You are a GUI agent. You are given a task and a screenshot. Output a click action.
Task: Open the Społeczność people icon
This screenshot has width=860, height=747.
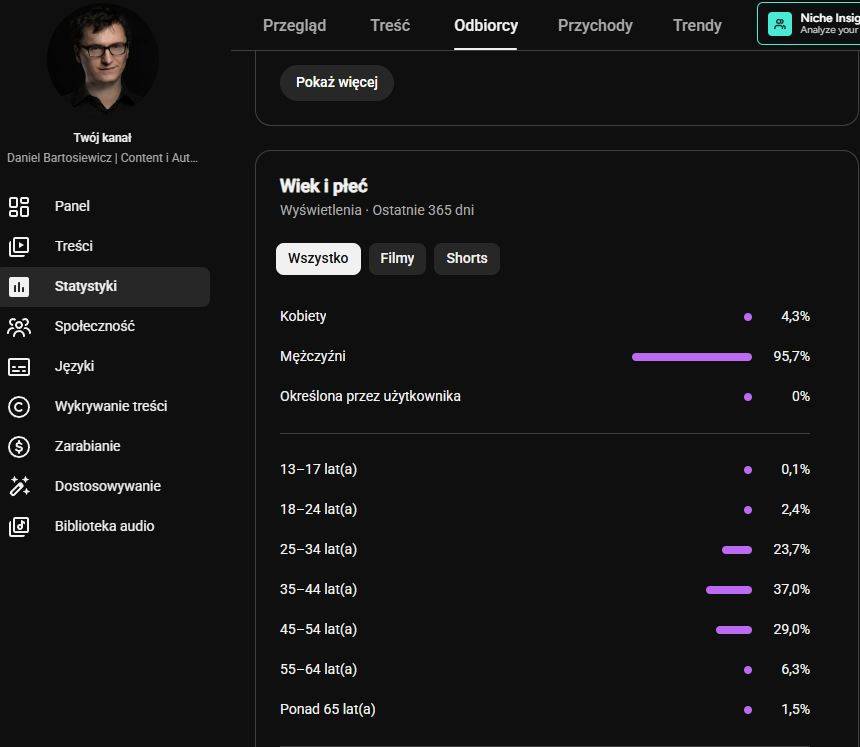(x=19, y=327)
